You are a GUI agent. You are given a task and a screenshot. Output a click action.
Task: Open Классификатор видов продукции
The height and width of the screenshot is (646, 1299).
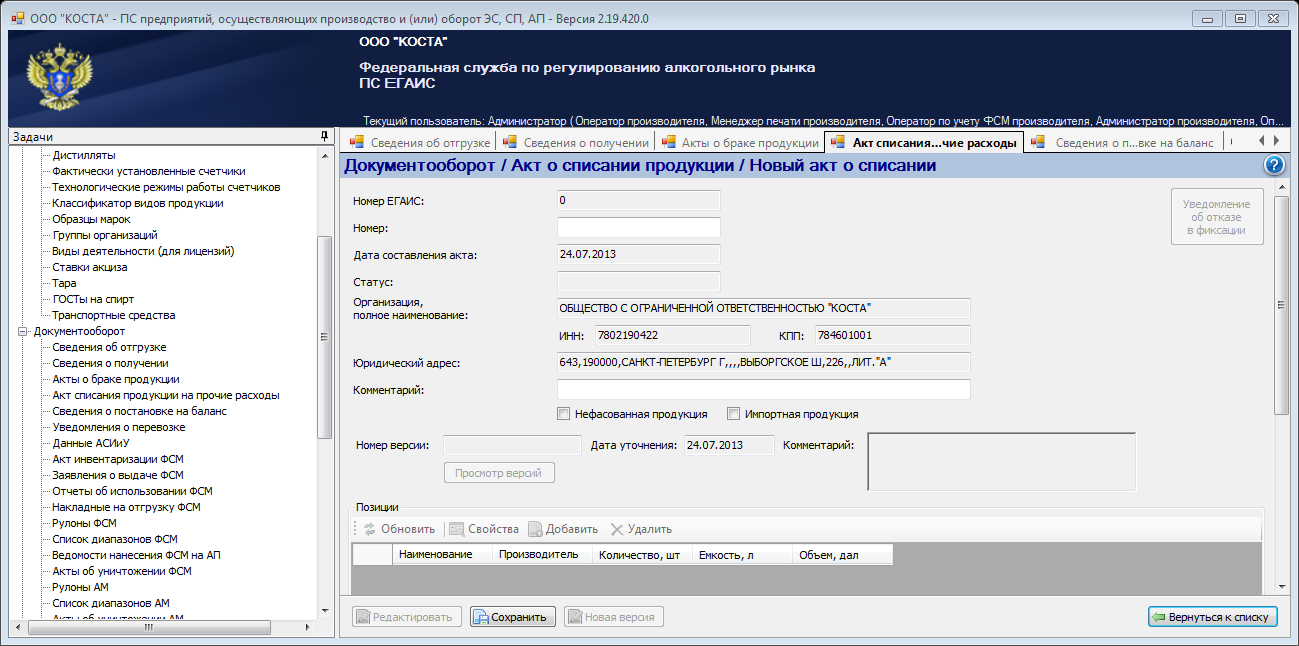point(138,203)
